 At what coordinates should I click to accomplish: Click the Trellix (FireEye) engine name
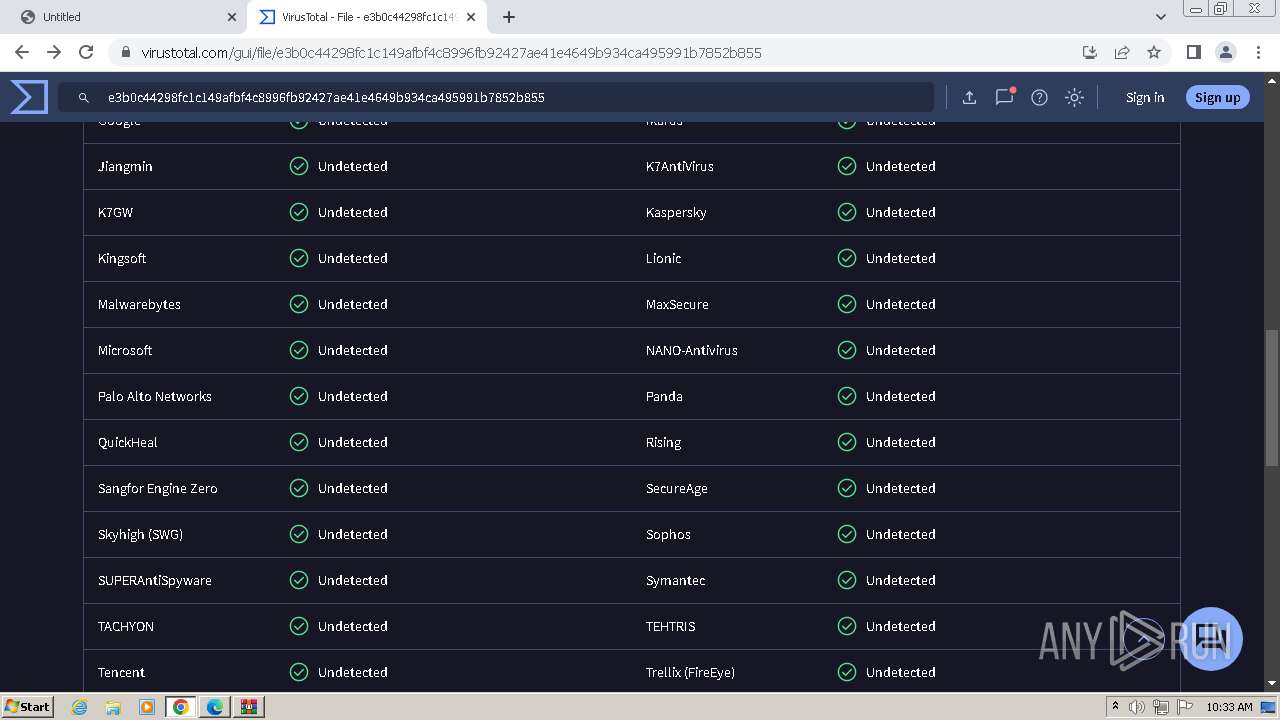point(690,672)
